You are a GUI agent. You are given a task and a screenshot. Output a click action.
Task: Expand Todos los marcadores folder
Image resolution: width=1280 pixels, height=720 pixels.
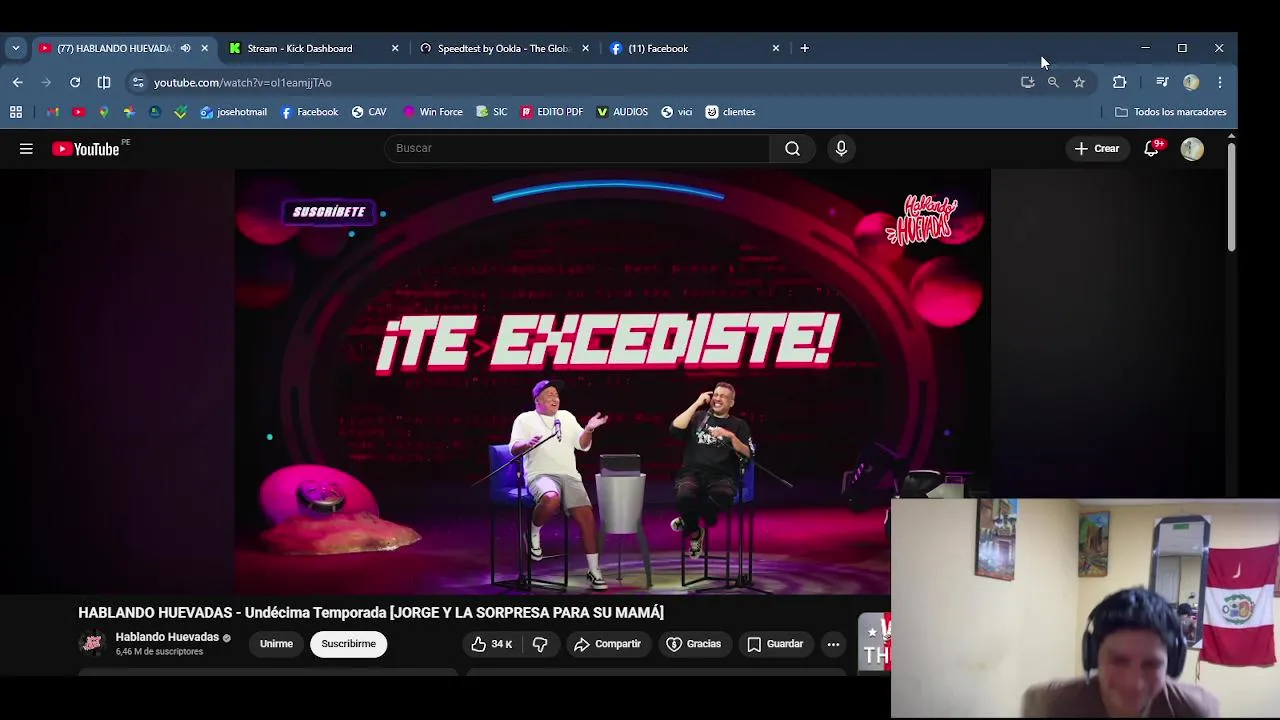[1171, 112]
